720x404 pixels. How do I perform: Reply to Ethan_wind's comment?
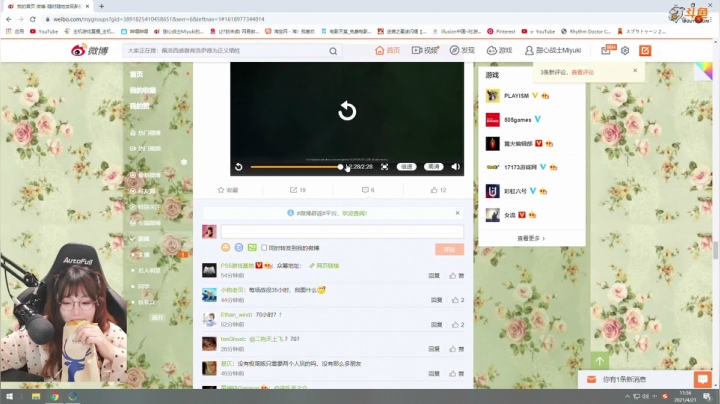(x=436, y=325)
